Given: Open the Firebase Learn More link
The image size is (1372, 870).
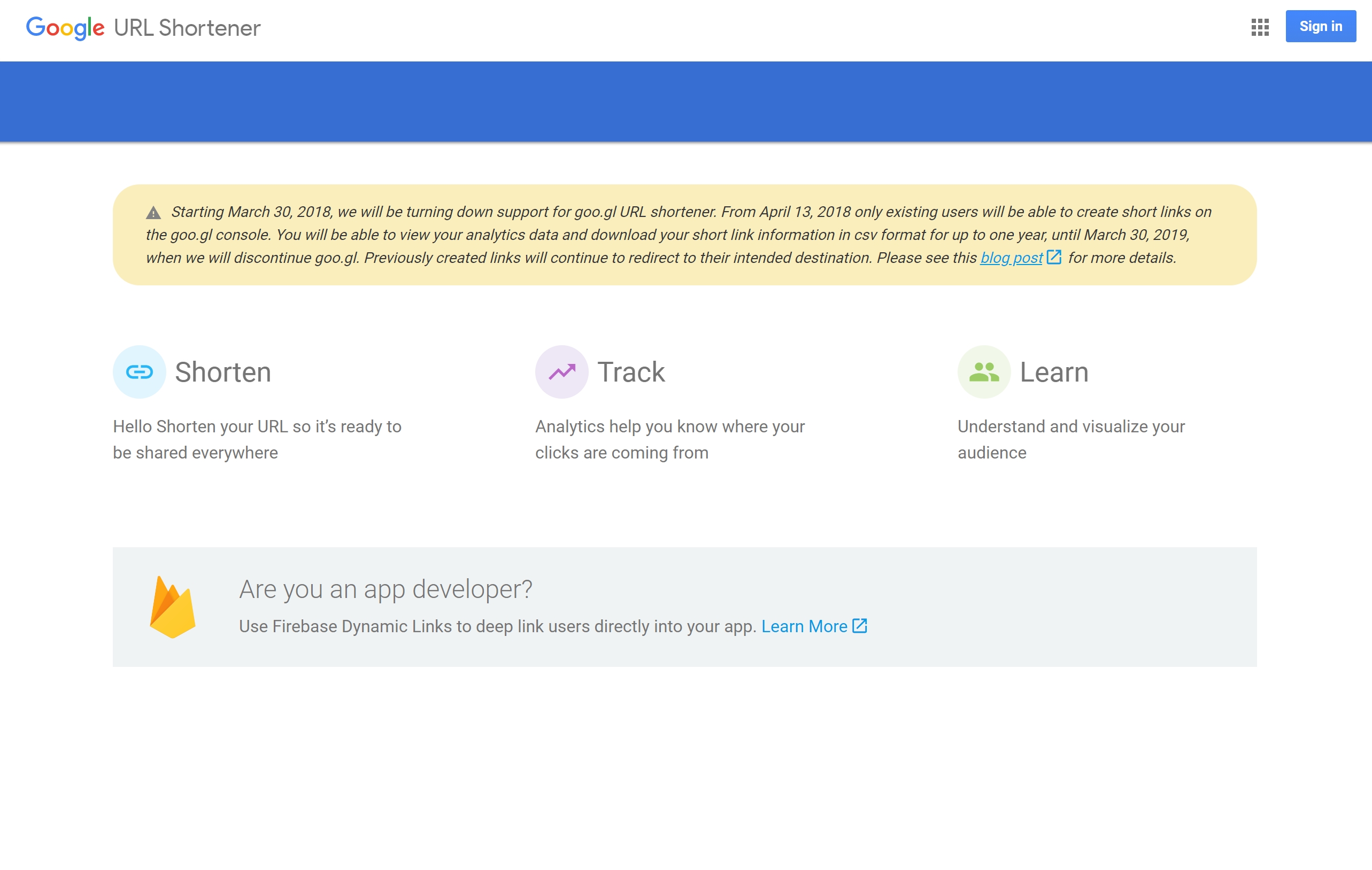Looking at the screenshot, I should click(804, 626).
